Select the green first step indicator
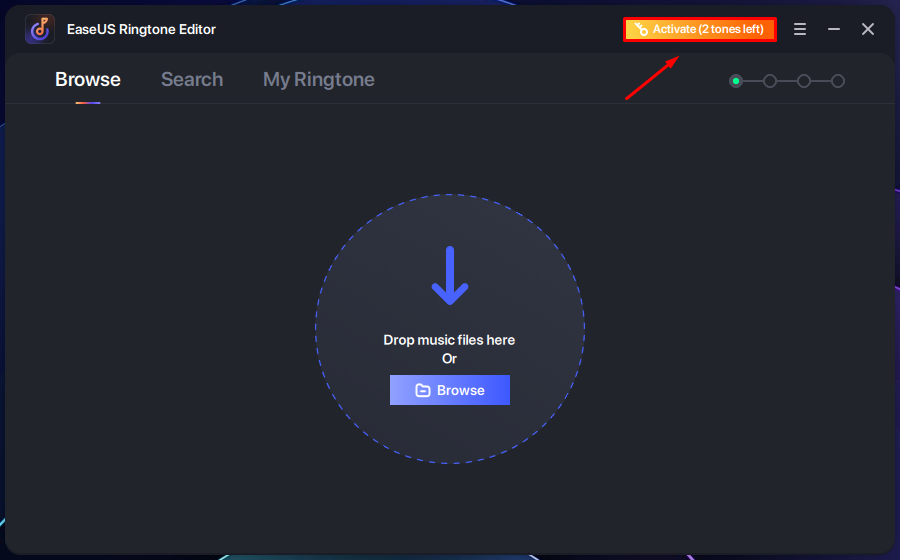The width and height of the screenshot is (900, 560). (x=736, y=81)
